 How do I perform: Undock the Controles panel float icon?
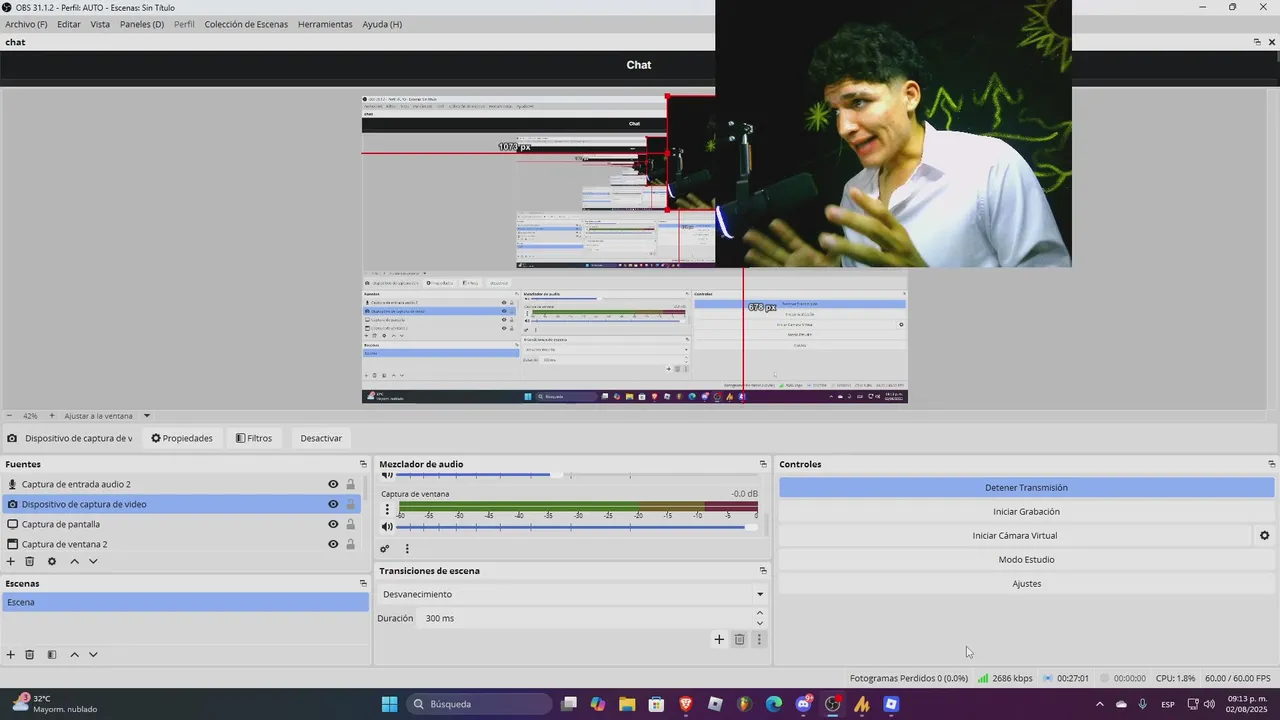pyautogui.click(x=1272, y=464)
